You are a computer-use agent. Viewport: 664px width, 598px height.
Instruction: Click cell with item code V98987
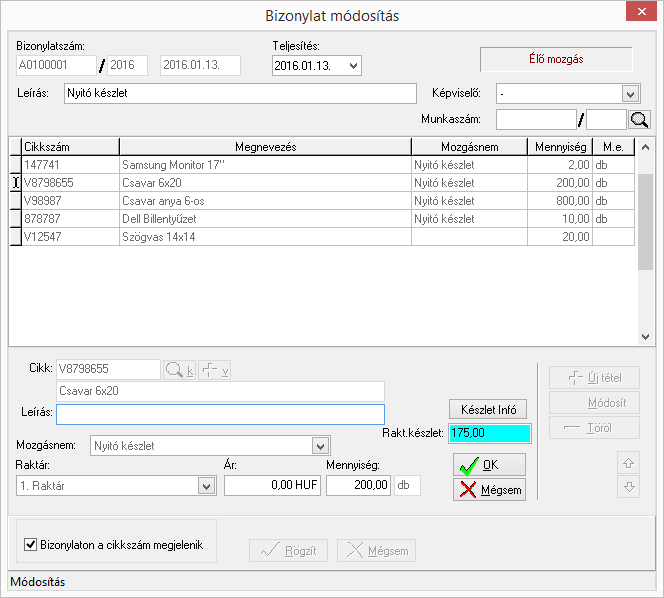(x=70, y=201)
